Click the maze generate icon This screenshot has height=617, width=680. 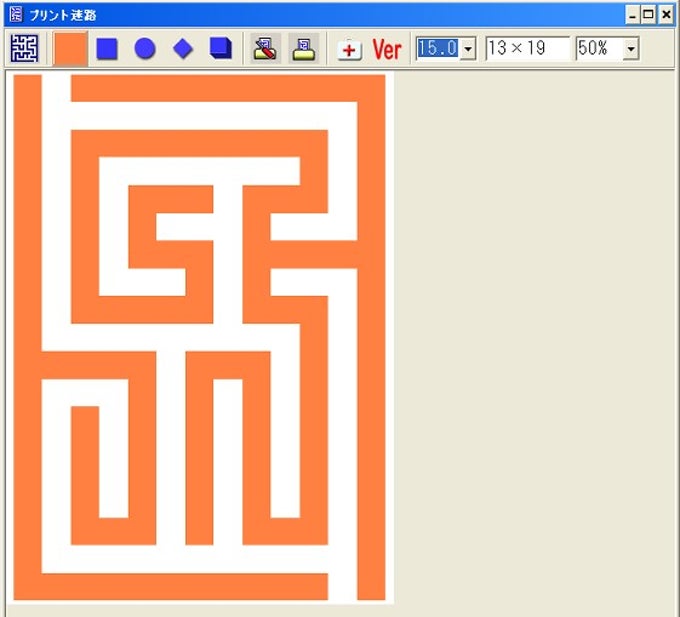[x=24, y=48]
